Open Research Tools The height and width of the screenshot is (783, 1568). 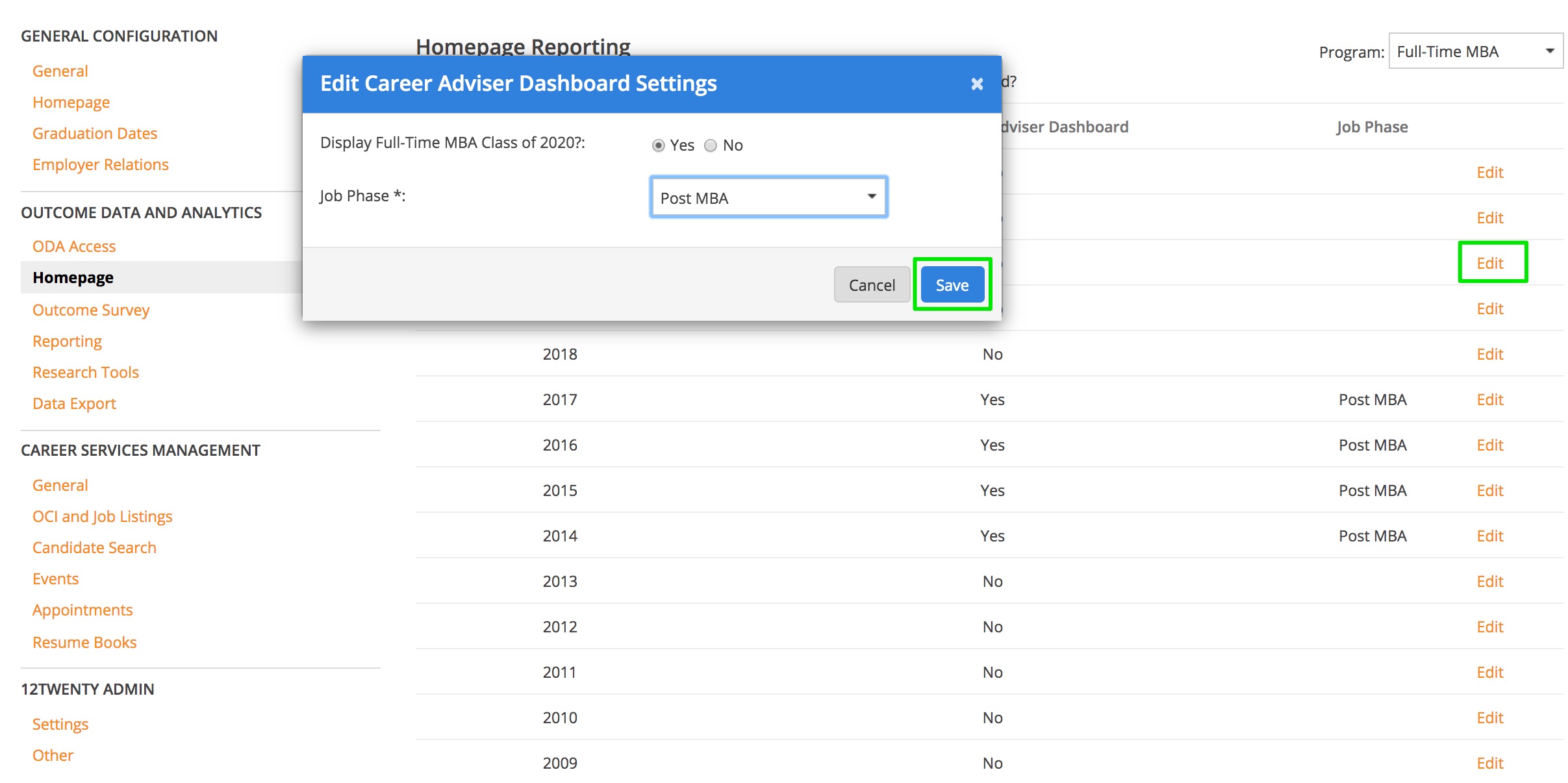click(85, 372)
